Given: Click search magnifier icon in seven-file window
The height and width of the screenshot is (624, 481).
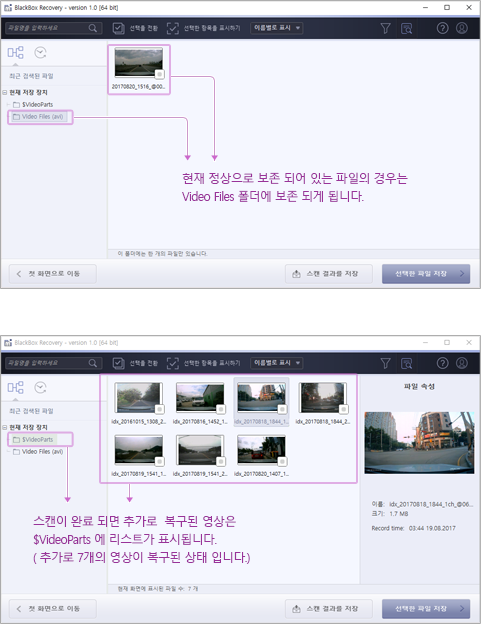Looking at the screenshot, I should 93,363.
